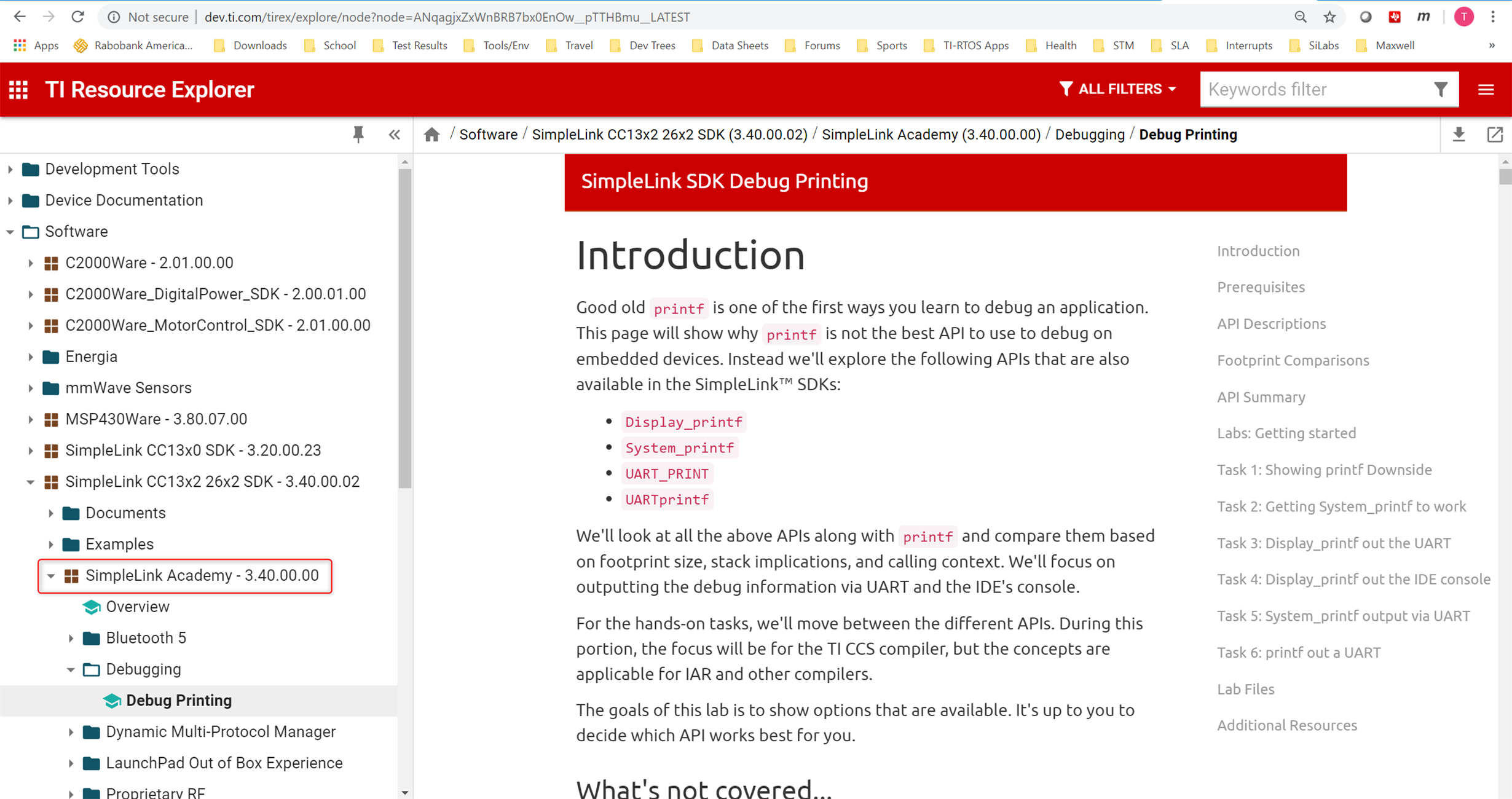Screen dimensions: 1512x799
Task: Select LaunchPad Out of Box Experience item
Action: pos(224,763)
